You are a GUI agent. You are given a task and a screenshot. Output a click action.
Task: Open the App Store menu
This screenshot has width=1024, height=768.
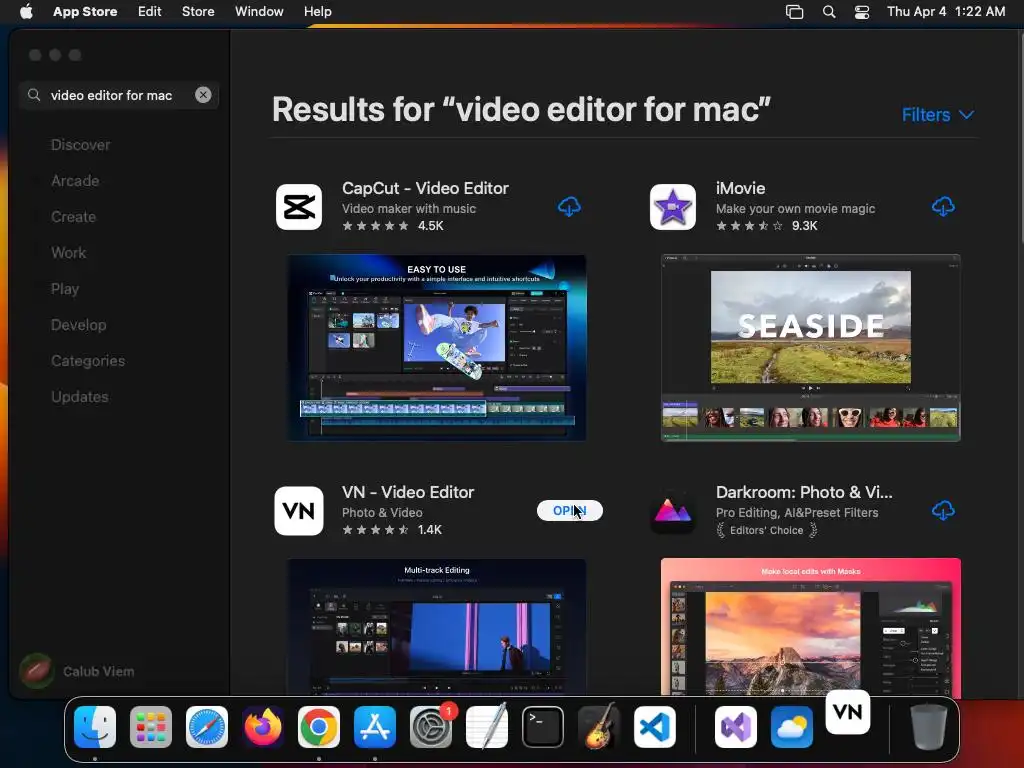click(x=85, y=11)
